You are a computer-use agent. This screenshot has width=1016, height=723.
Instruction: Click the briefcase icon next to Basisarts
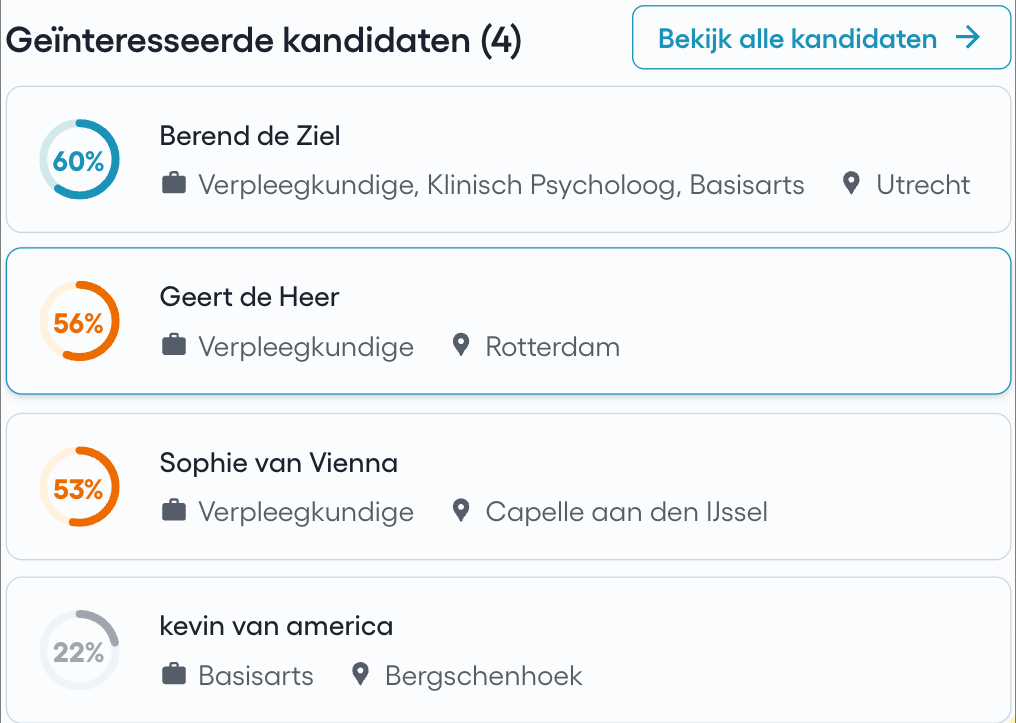(174, 675)
